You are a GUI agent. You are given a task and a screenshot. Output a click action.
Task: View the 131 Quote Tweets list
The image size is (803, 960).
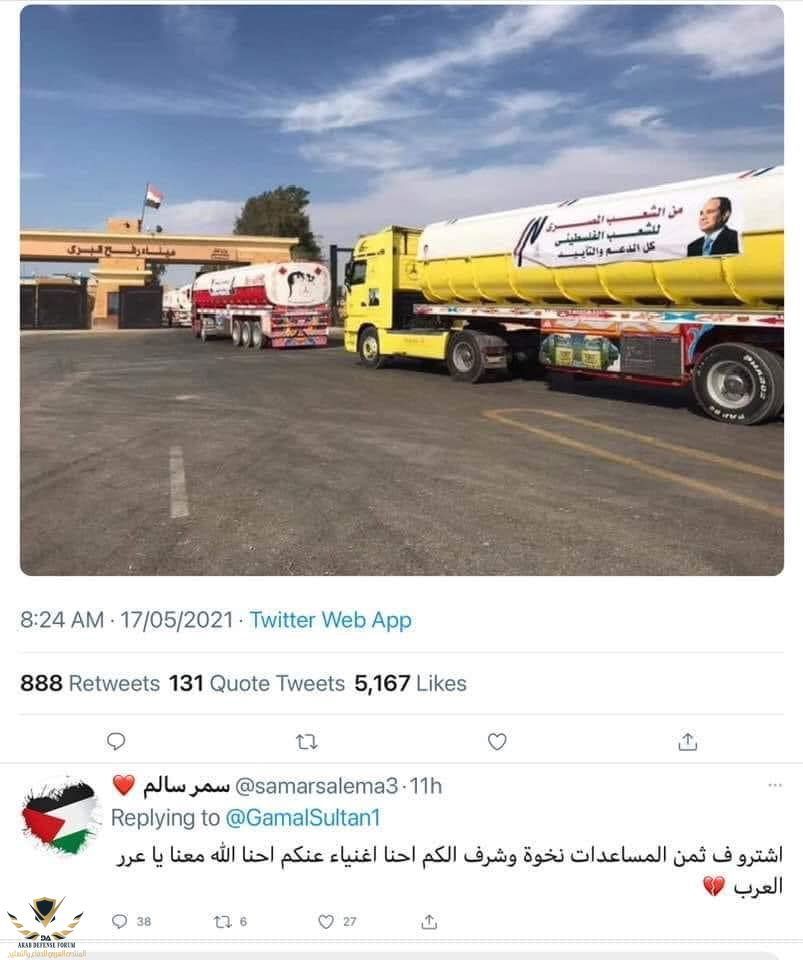[257, 683]
